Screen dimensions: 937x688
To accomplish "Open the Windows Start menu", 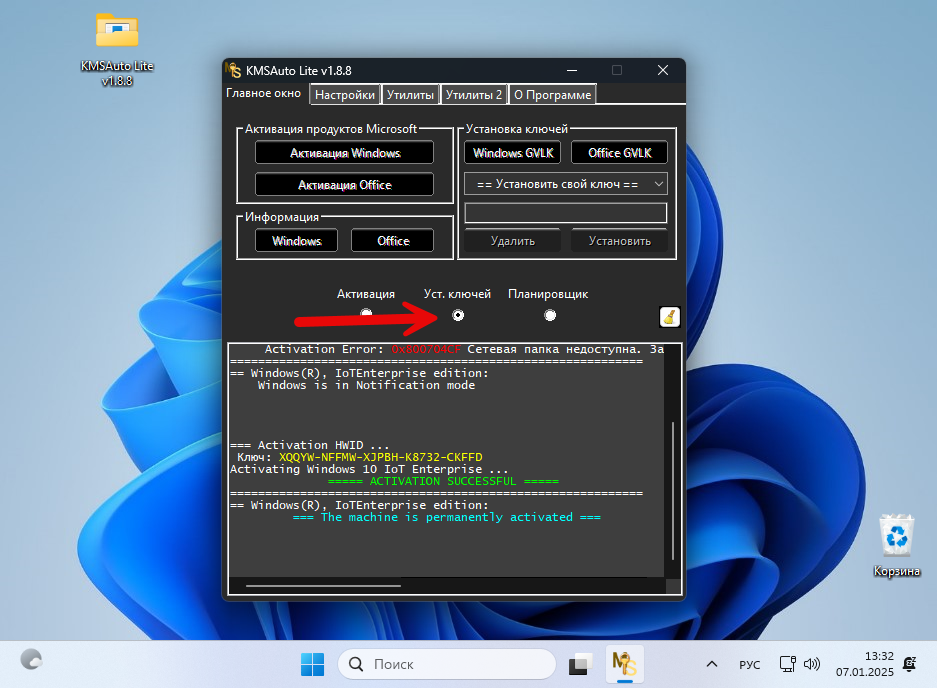I will pos(313,664).
